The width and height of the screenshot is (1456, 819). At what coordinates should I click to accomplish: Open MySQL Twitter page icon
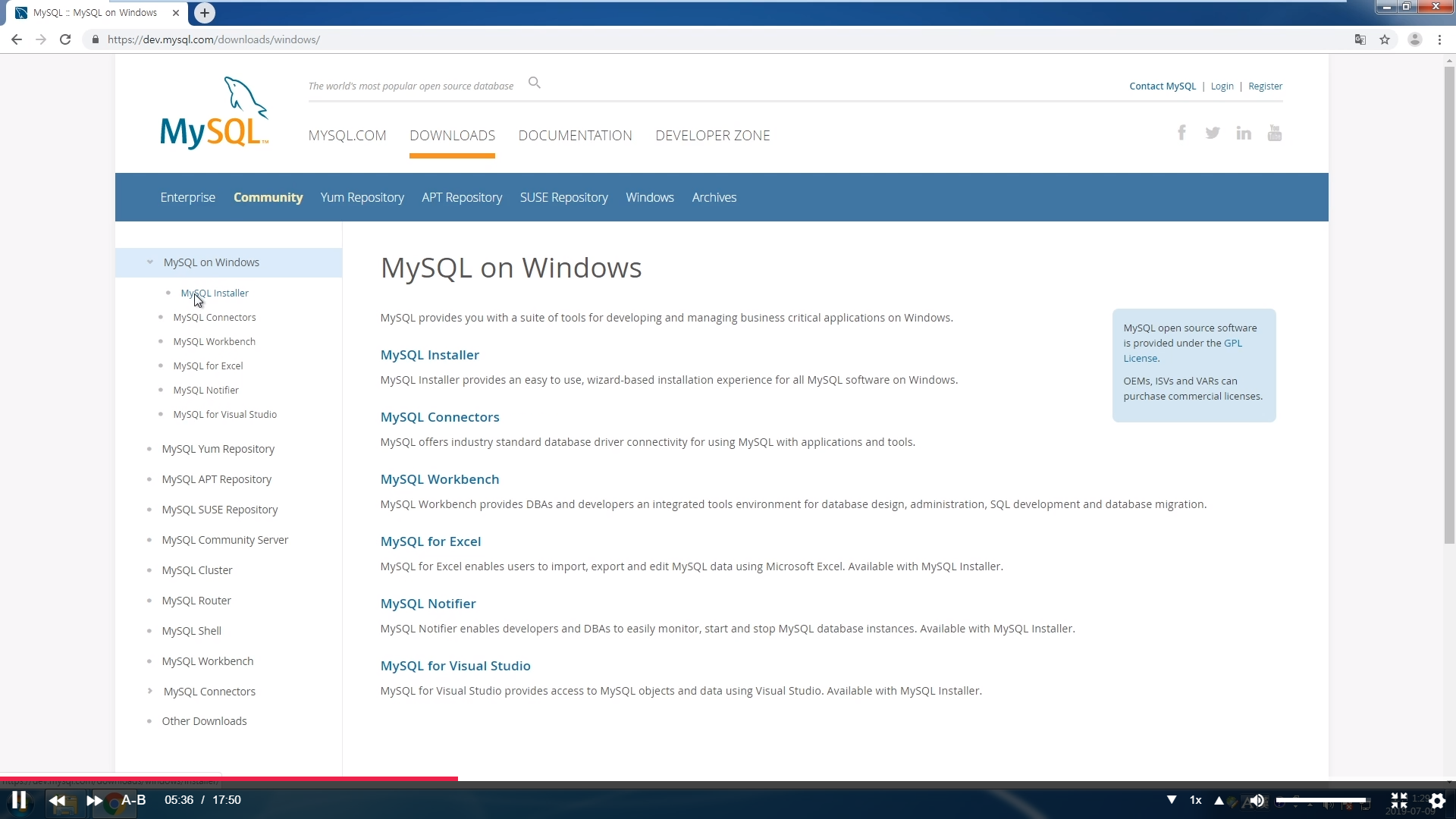point(1213,133)
